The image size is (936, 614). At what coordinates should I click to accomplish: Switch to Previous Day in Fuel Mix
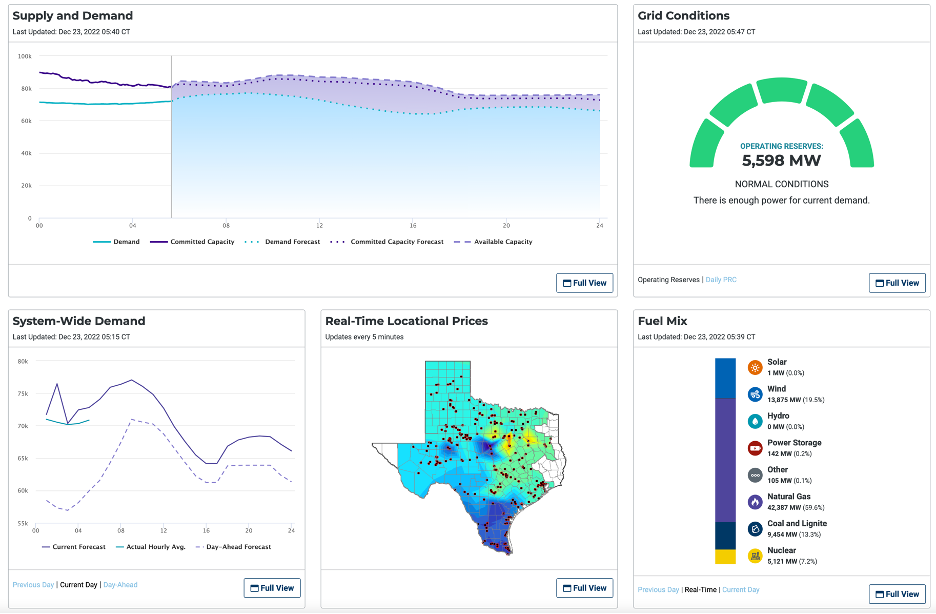click(x=657, y=588)
